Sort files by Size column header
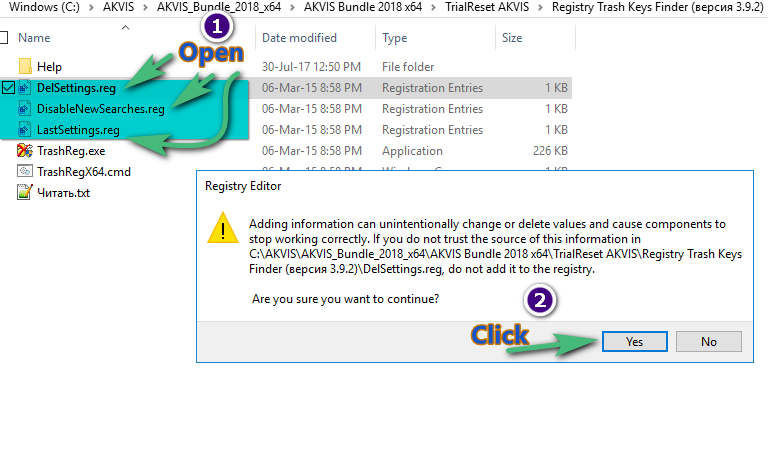The image size is (768, 463). point(512,38)
